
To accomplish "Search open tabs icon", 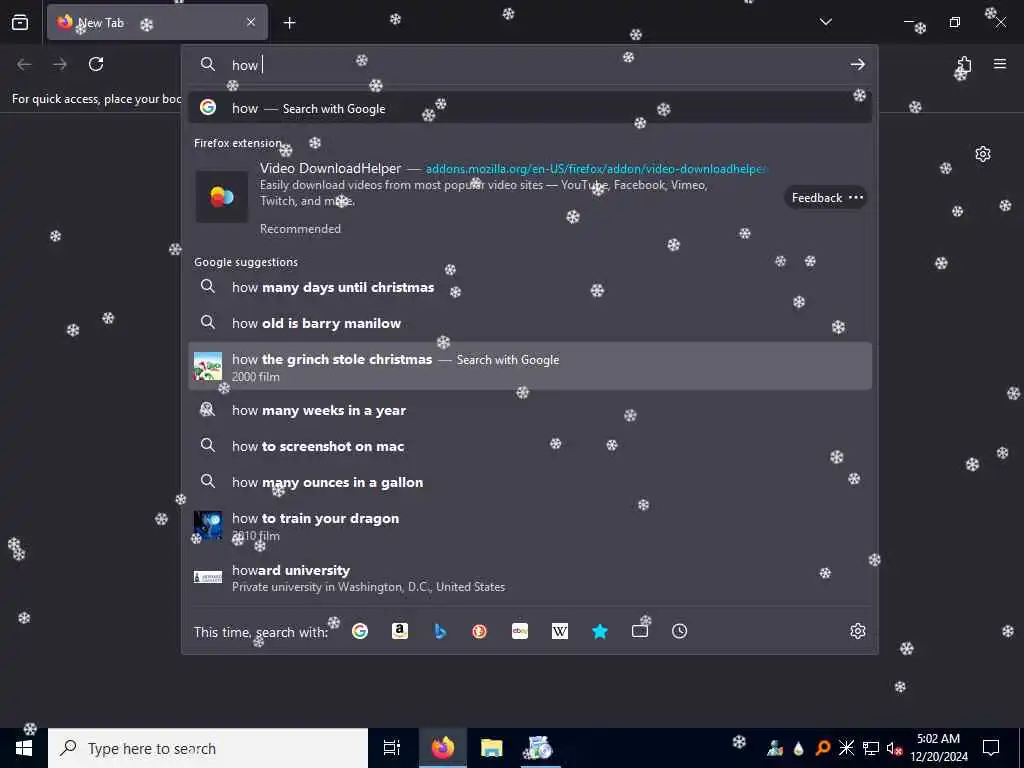I will coord(640,631).
